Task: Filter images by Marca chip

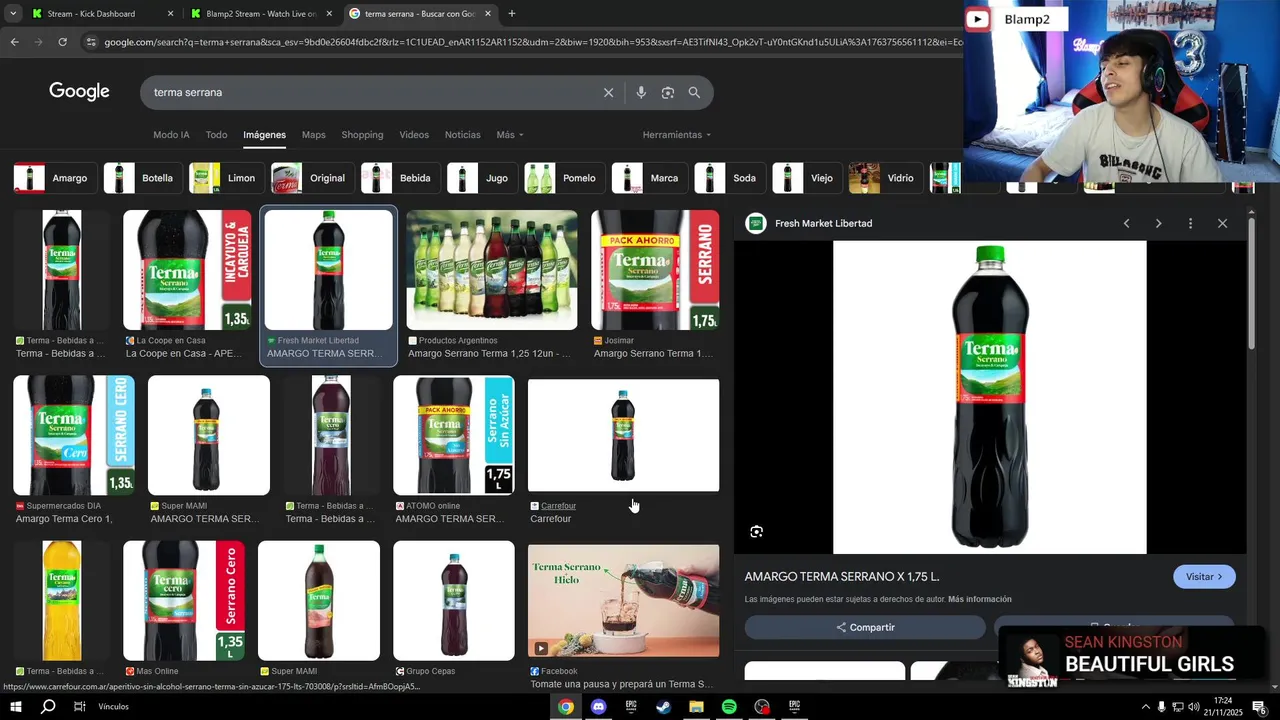Action: click(649, 178)
